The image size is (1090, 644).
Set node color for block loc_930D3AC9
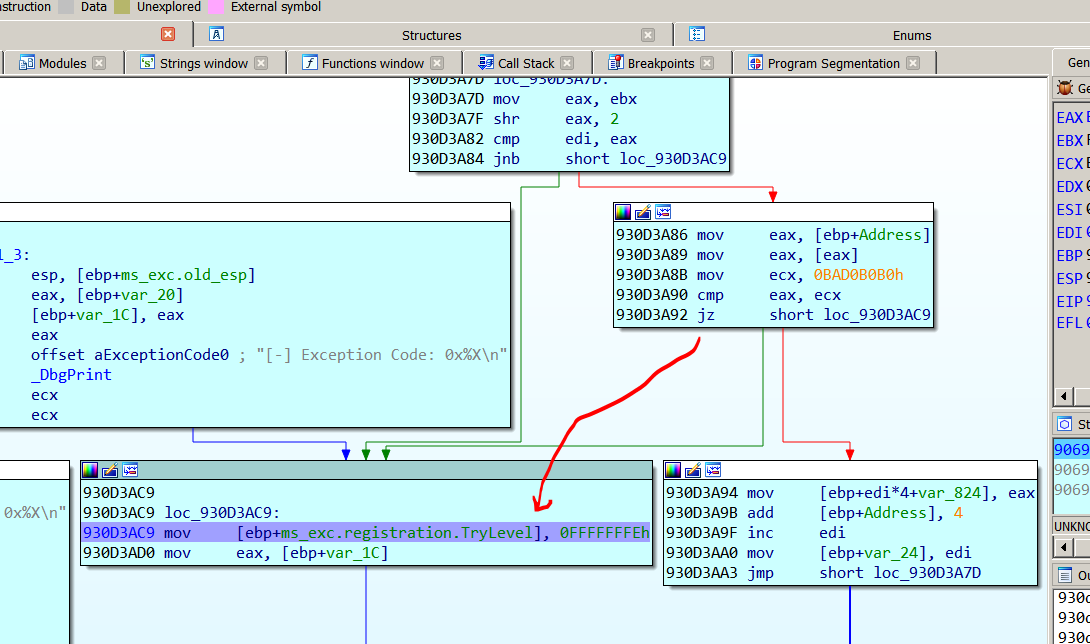click(x=90, y=470)
